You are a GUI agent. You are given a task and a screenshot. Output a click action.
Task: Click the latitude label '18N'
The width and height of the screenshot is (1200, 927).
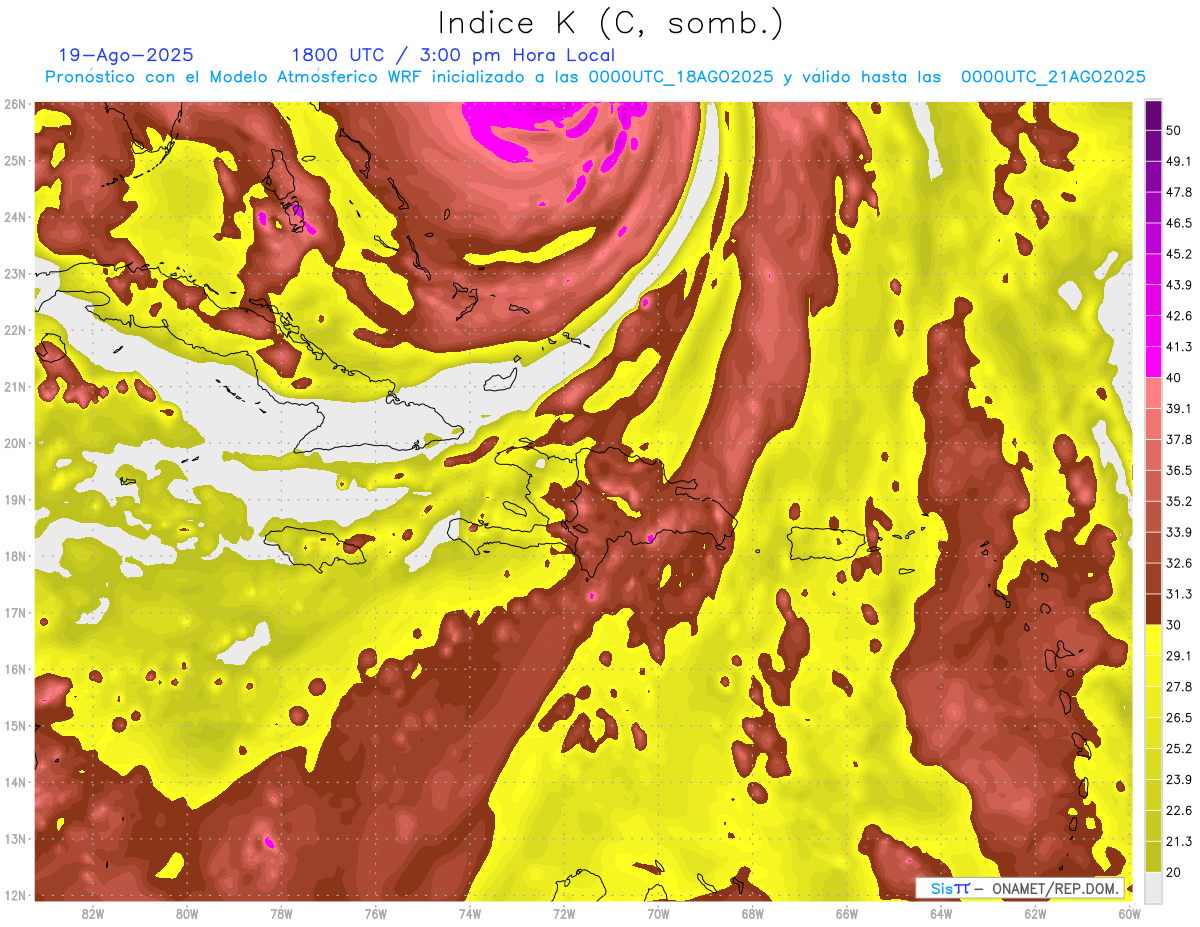click(x=14, y=556)
